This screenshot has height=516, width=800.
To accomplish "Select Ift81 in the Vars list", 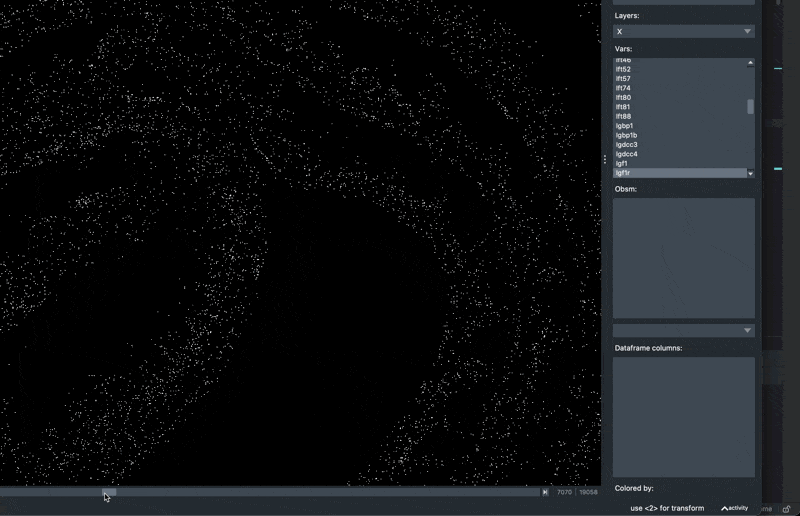I will (680, 107).
